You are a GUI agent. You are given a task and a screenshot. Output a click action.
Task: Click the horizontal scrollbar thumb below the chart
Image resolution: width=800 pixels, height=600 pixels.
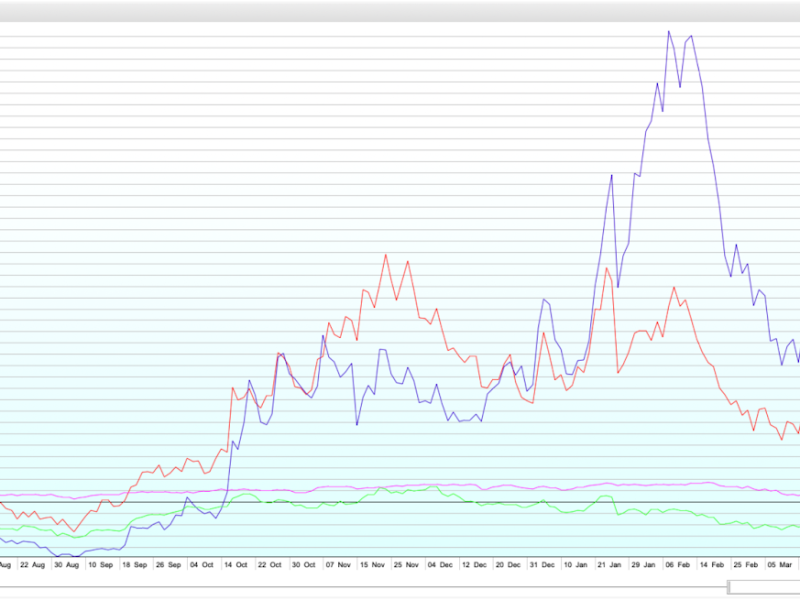pos(764,587)
